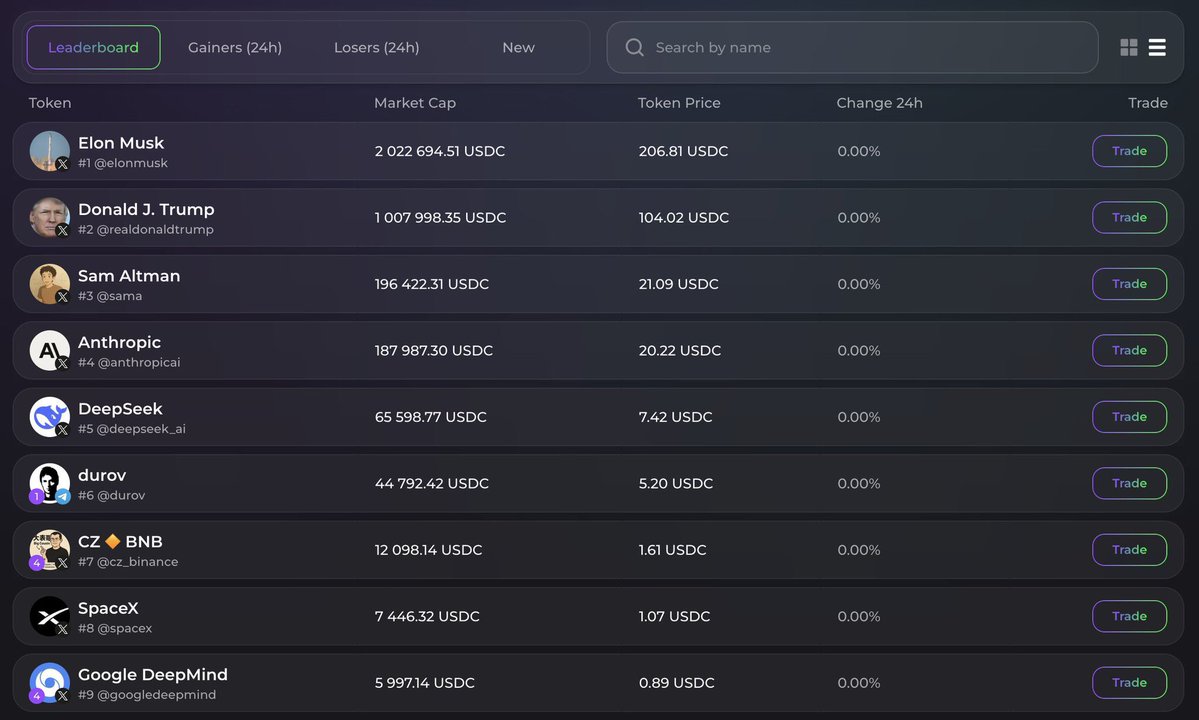Click 2 022 694.51 USDC market cap

(x=440, y=151)
